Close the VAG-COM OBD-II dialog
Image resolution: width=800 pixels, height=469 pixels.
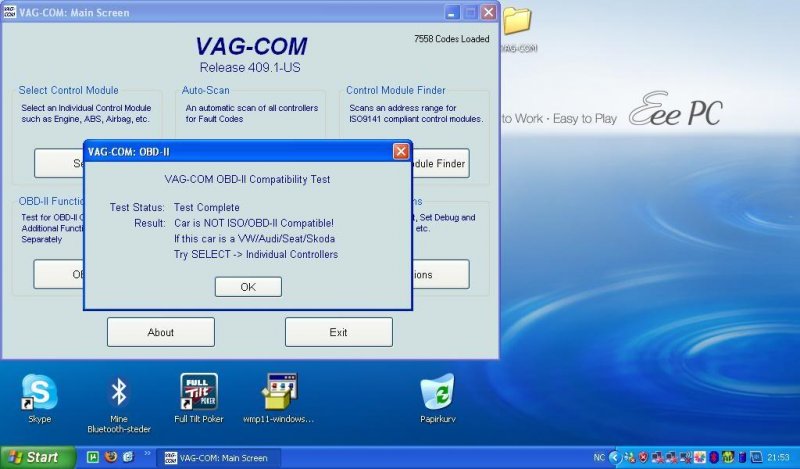pyautogui.click(x=401, y=151)
